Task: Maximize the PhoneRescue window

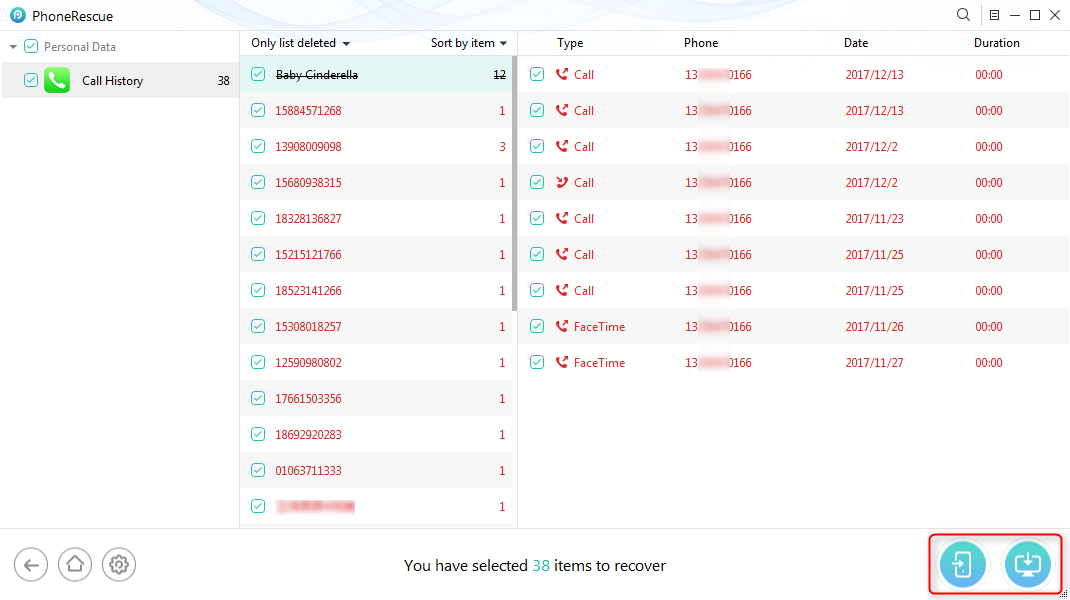Action: (1035, 15)
